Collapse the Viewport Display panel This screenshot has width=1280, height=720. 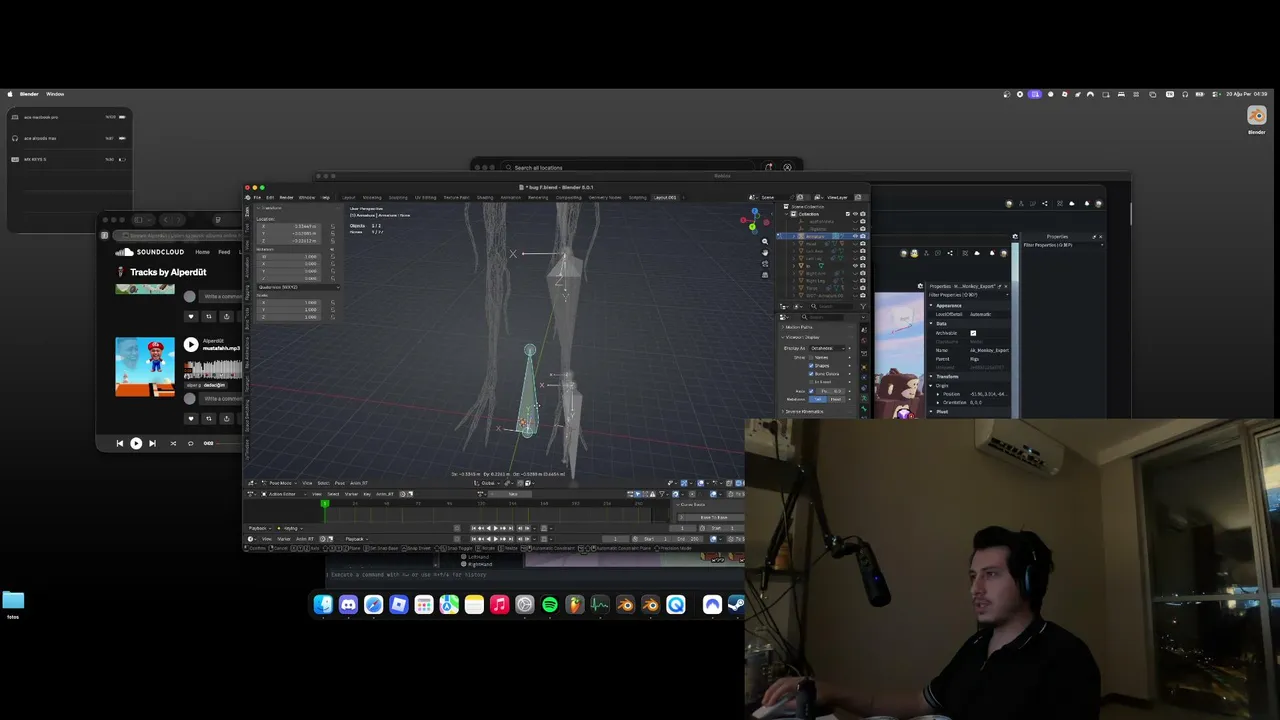pyautogui.click(x=804, y=337)
